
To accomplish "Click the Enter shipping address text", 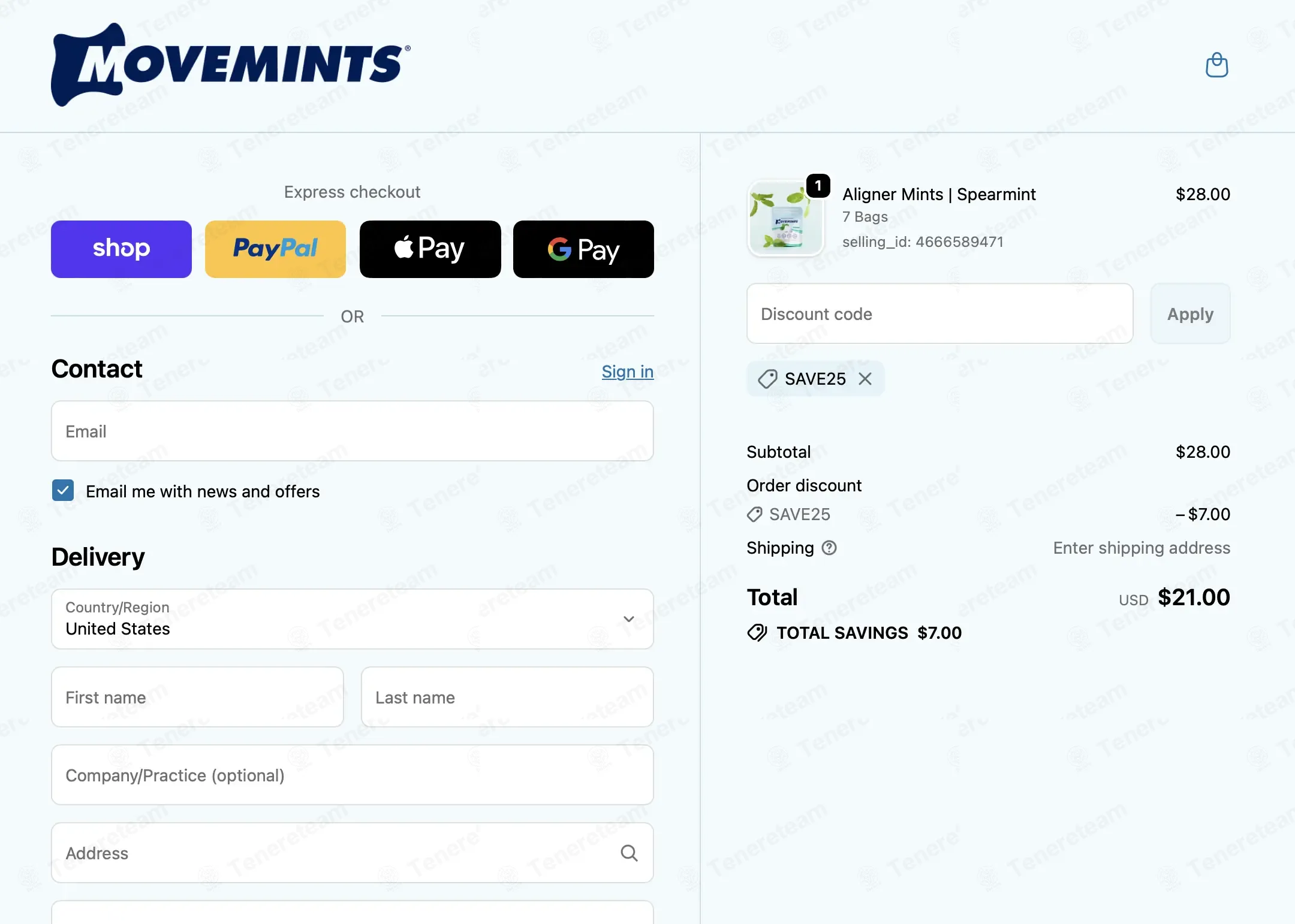I will pos(1142,548).
